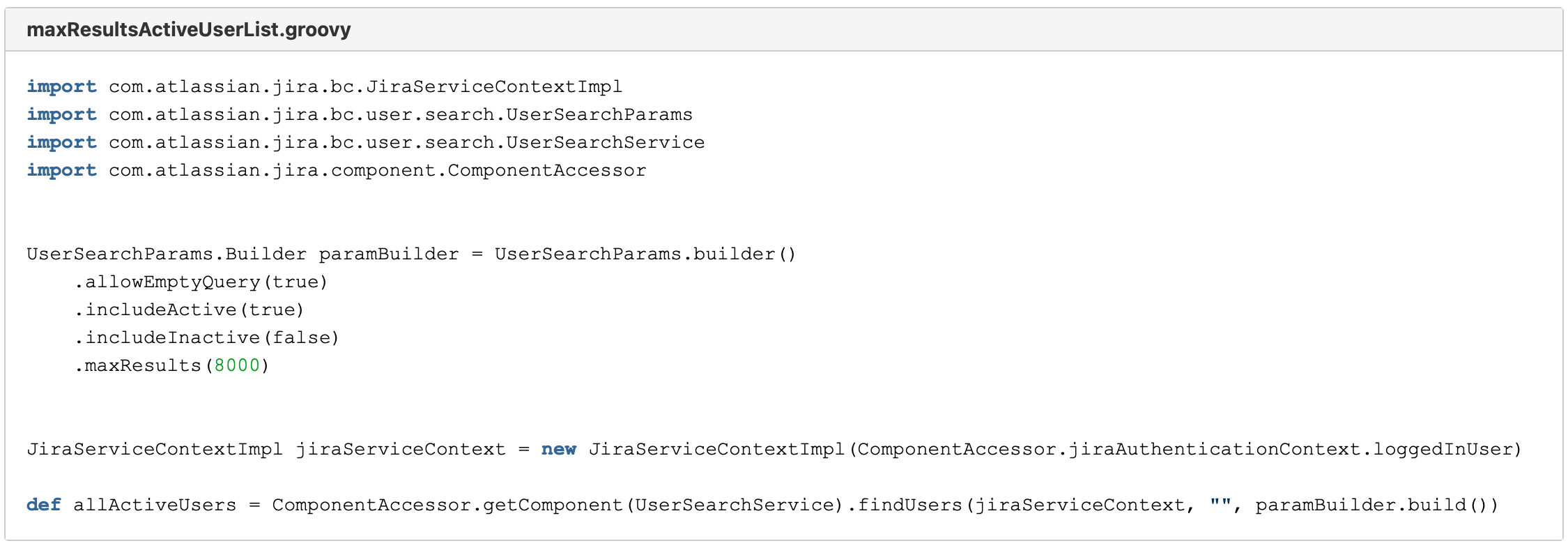Viewport: 1568px width, 548px height.
Task: Click the green 8000 number value
Action: 237,365
